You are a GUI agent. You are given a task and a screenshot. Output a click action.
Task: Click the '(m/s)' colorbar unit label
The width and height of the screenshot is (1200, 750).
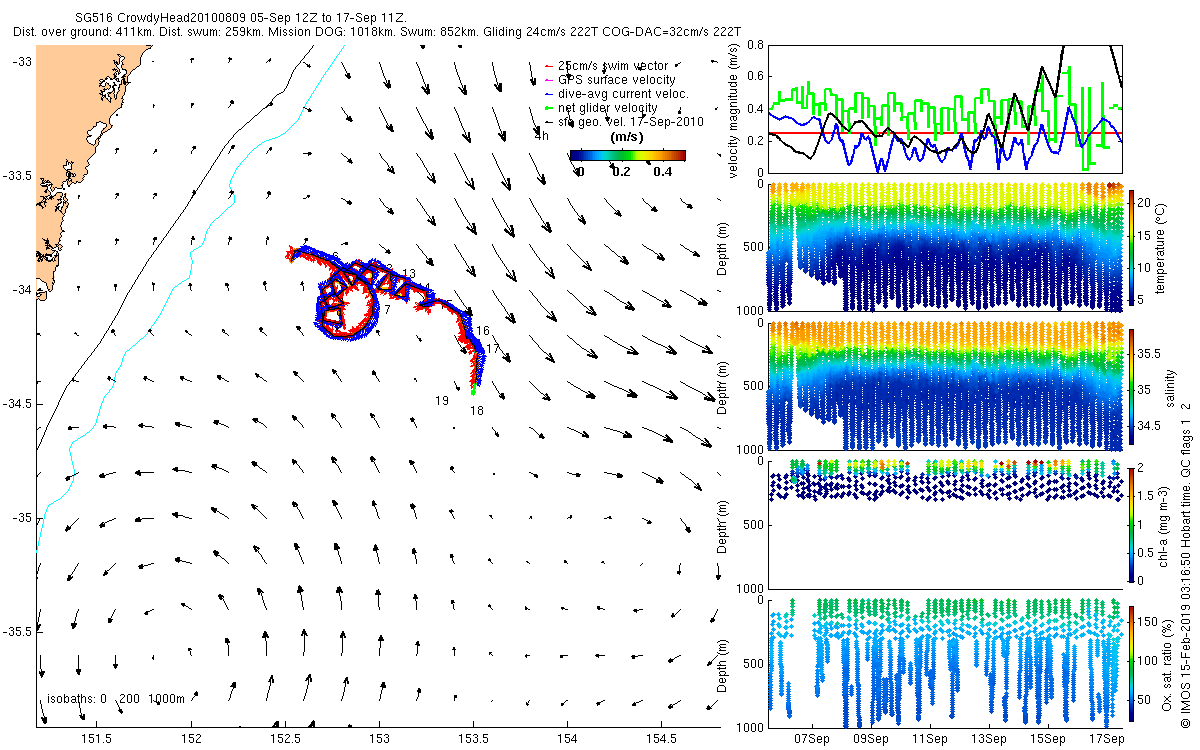click(626, 137)
